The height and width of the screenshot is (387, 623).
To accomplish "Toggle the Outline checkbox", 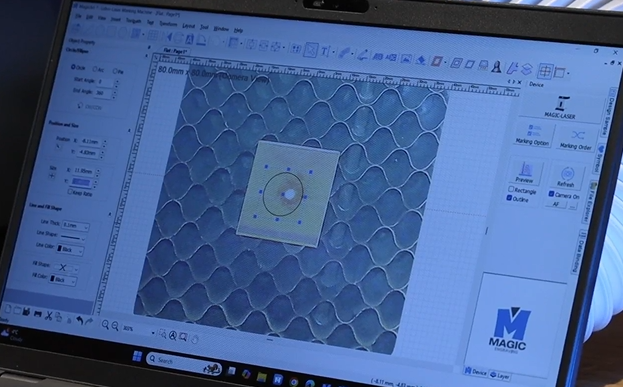I will click(x=509, y=198).
